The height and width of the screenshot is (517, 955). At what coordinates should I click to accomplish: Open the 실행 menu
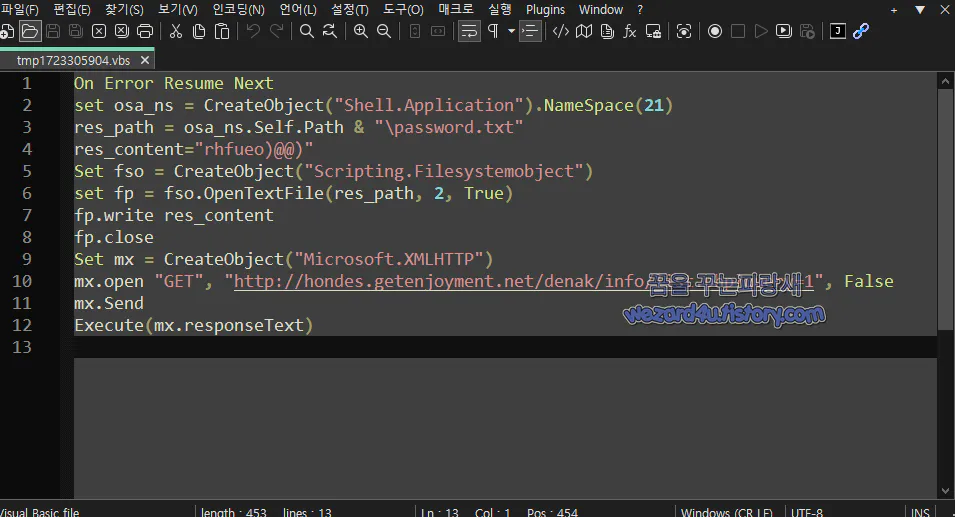coord(499,9)
